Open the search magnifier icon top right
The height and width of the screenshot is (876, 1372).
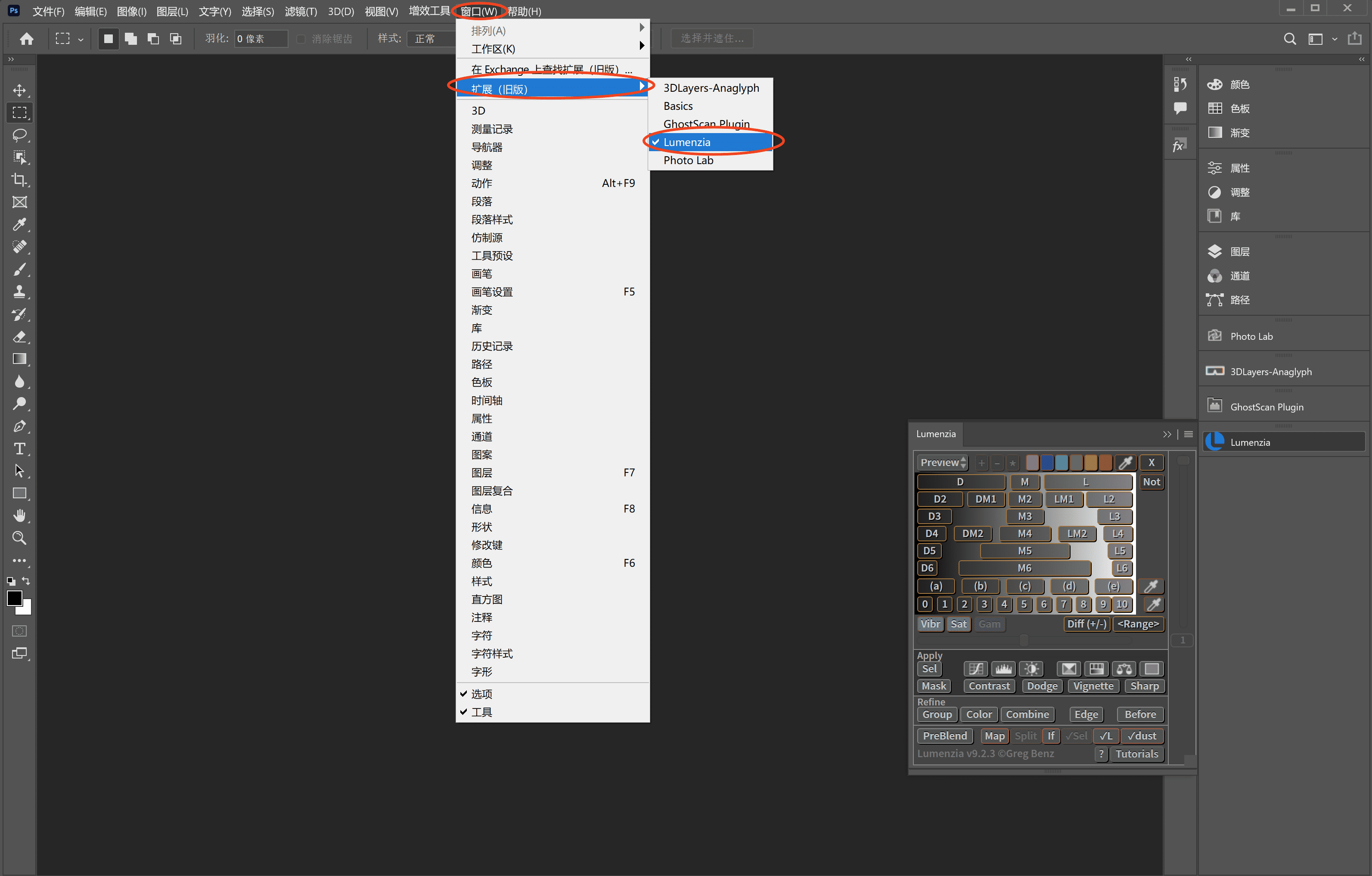tap(1289, 38)
